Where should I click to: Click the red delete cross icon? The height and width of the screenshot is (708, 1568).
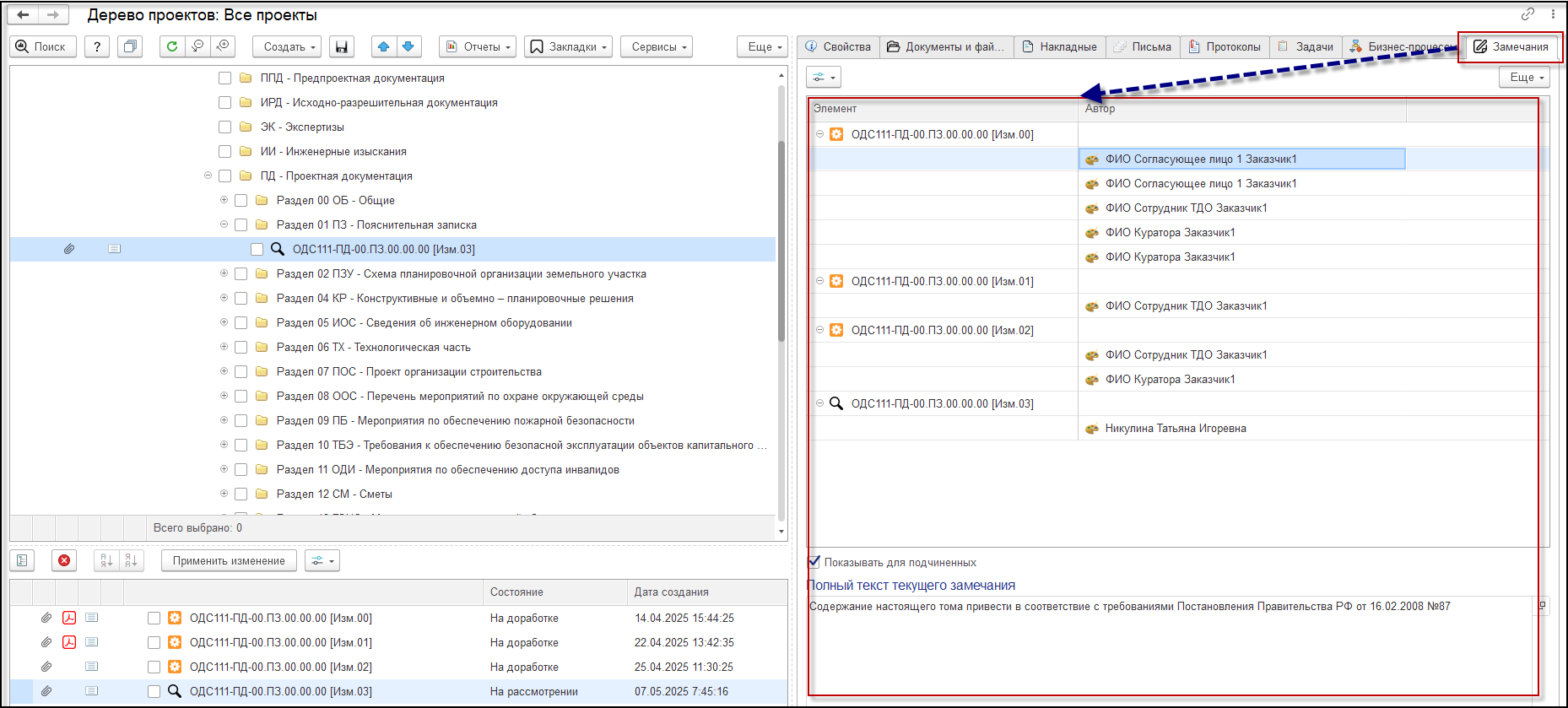click(x=64, y=560)
